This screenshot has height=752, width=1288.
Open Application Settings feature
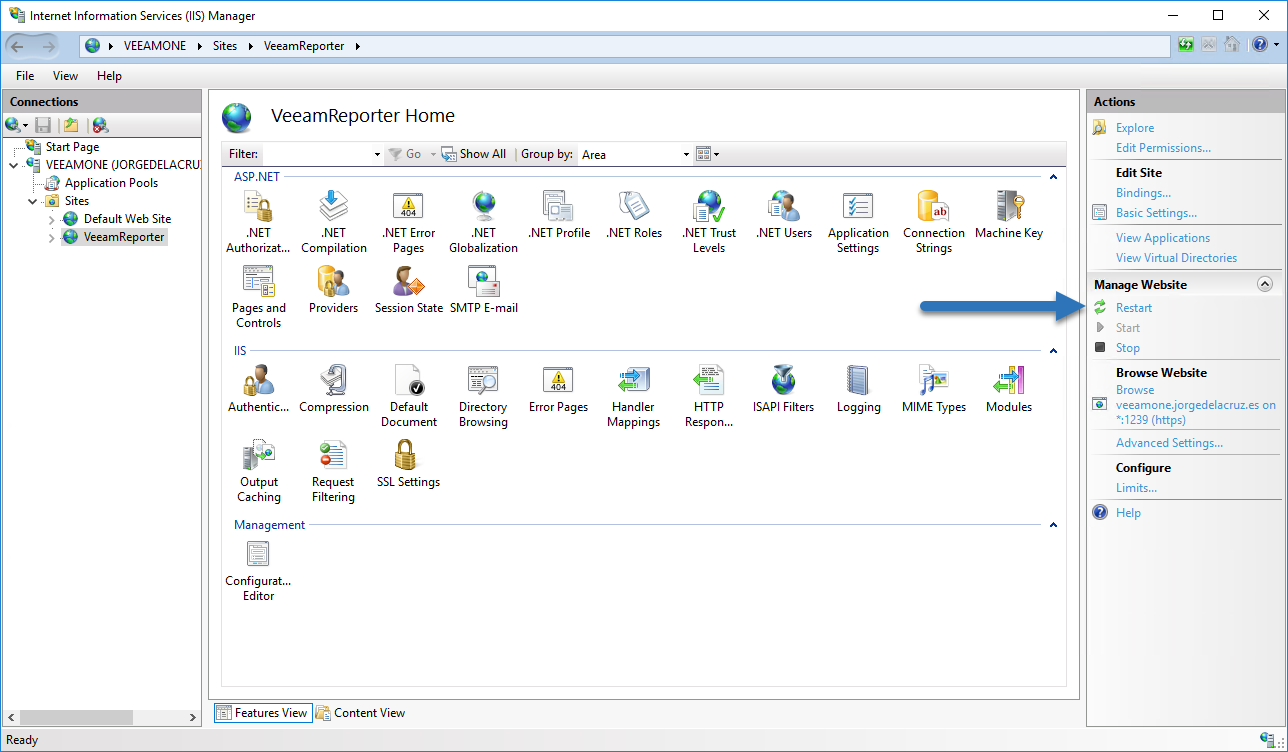[858, 222]
